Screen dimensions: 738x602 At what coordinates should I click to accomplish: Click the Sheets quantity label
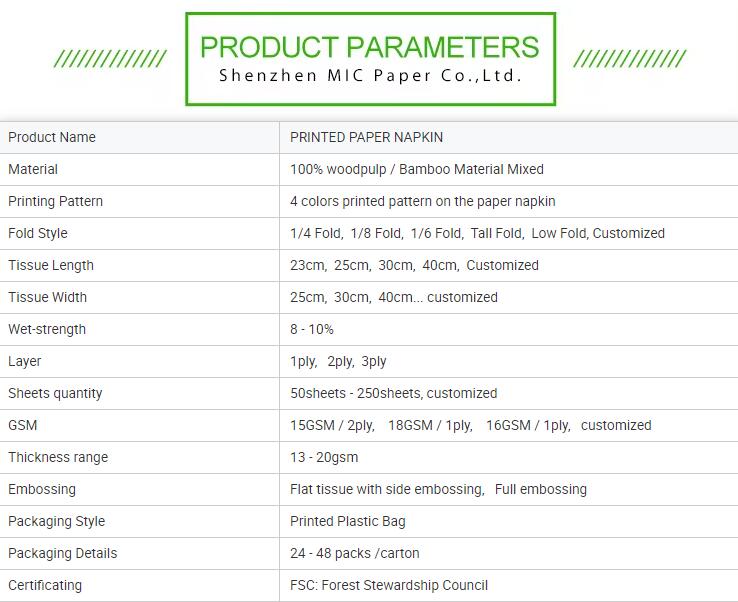pyautogui.click(x=55, y=393)
